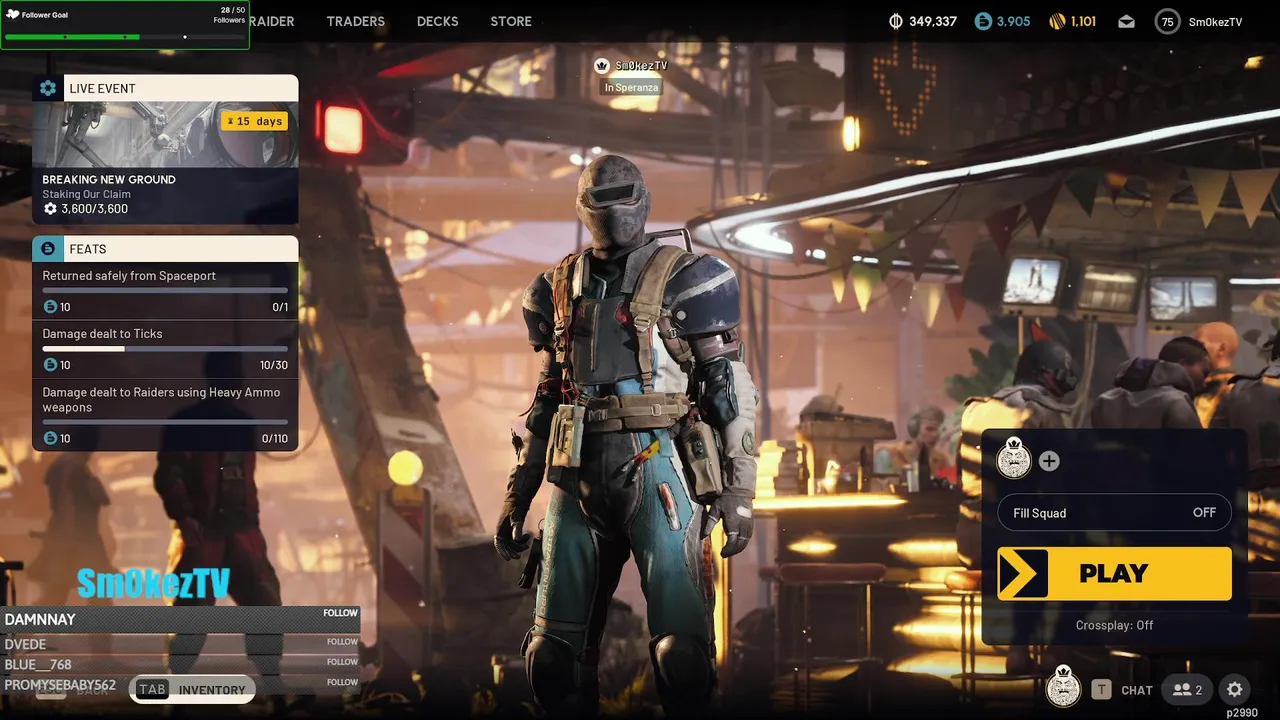The image size is (1280, 720).
Task: Click the Damage dealt to Raiders feat text
Action: 161,400
